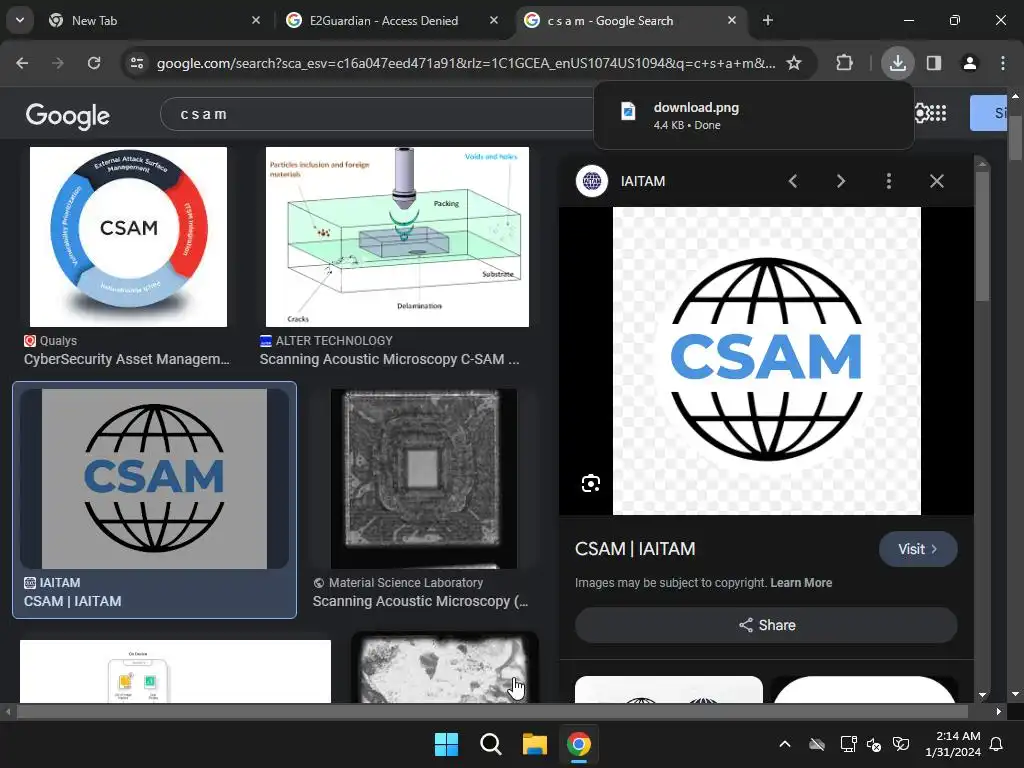
Task: Open Google quick settings gear
Action: pos(921,114)
